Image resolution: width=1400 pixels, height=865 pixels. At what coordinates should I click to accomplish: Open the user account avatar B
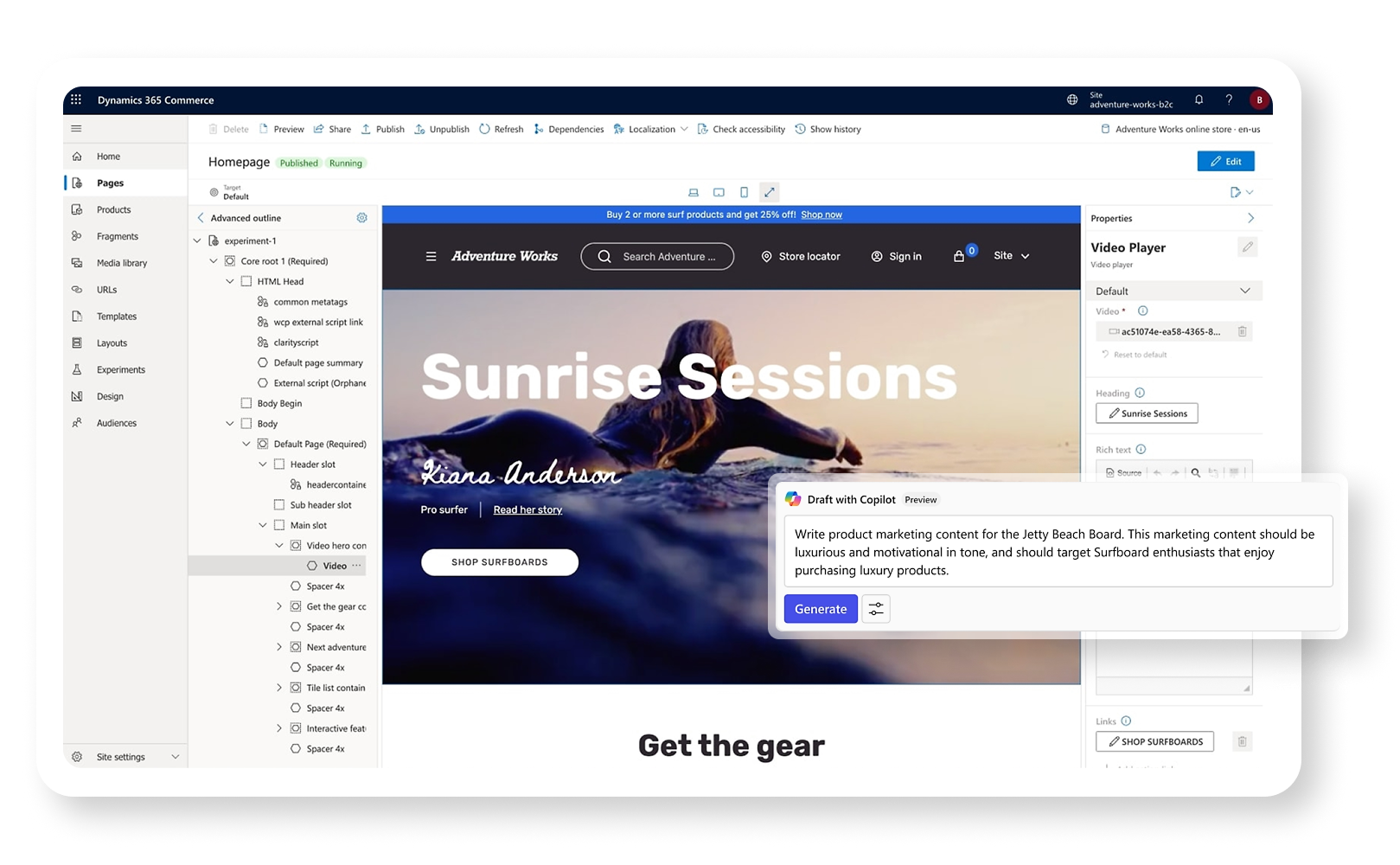pos(1259,99)
